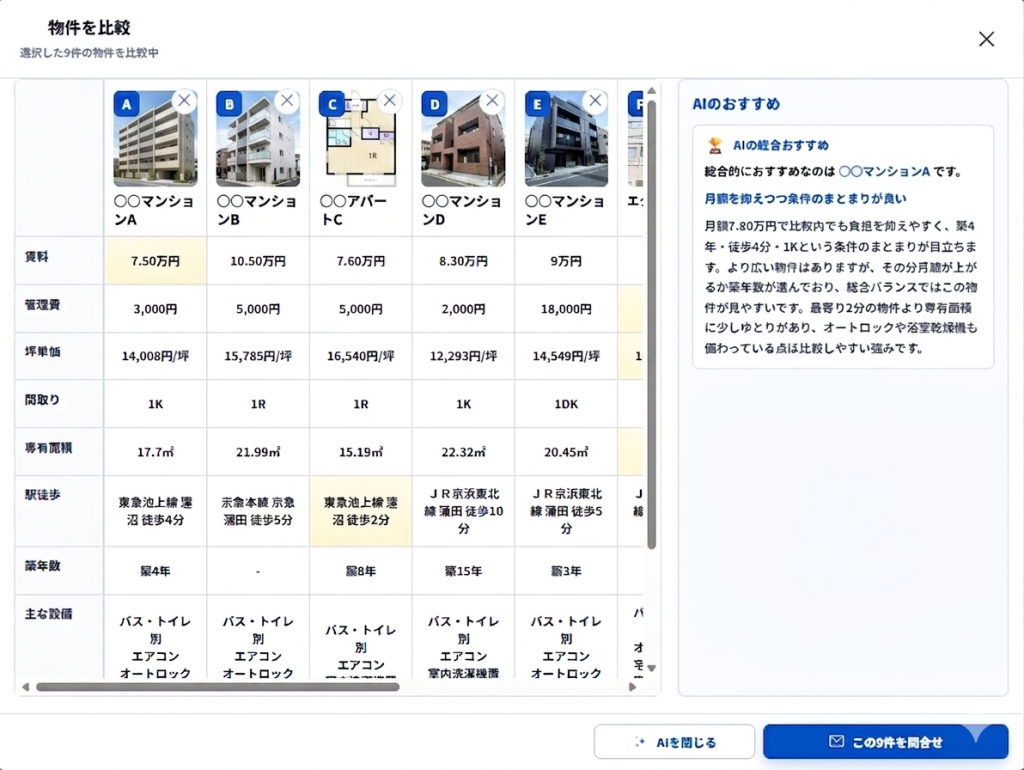The image size is (1024, 770).
Task: Click この9件を問合せ button
Action: click(886, 742)
